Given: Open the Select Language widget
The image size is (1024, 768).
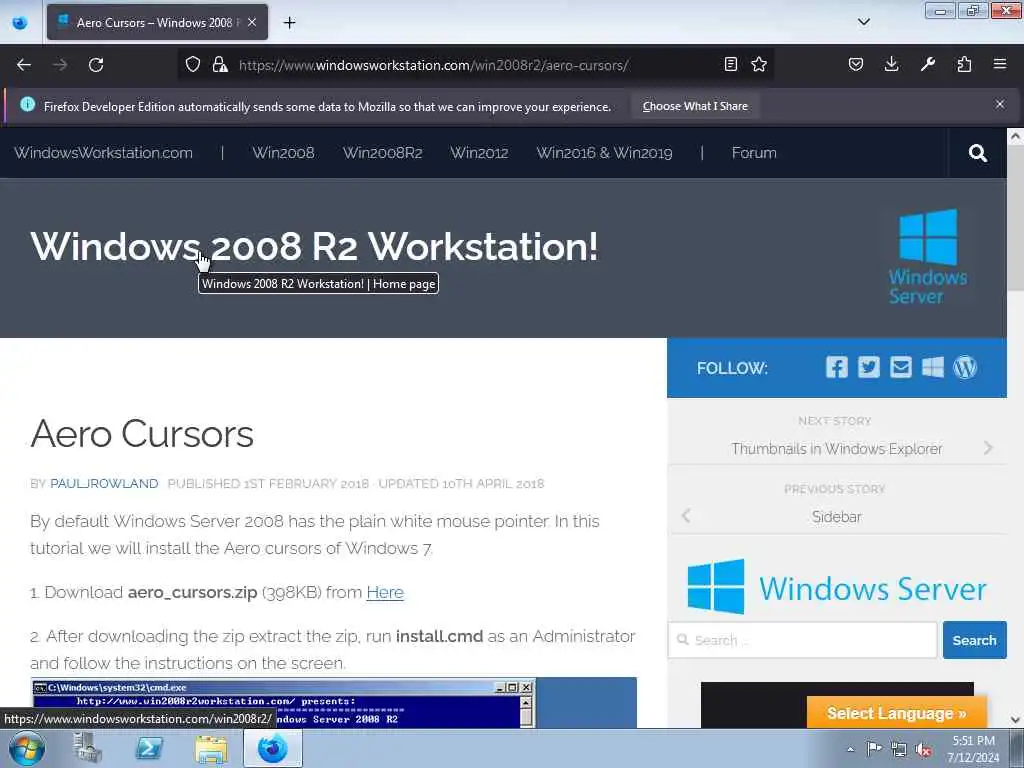Looking at the screenshot, I should click(x=896, y=713).
